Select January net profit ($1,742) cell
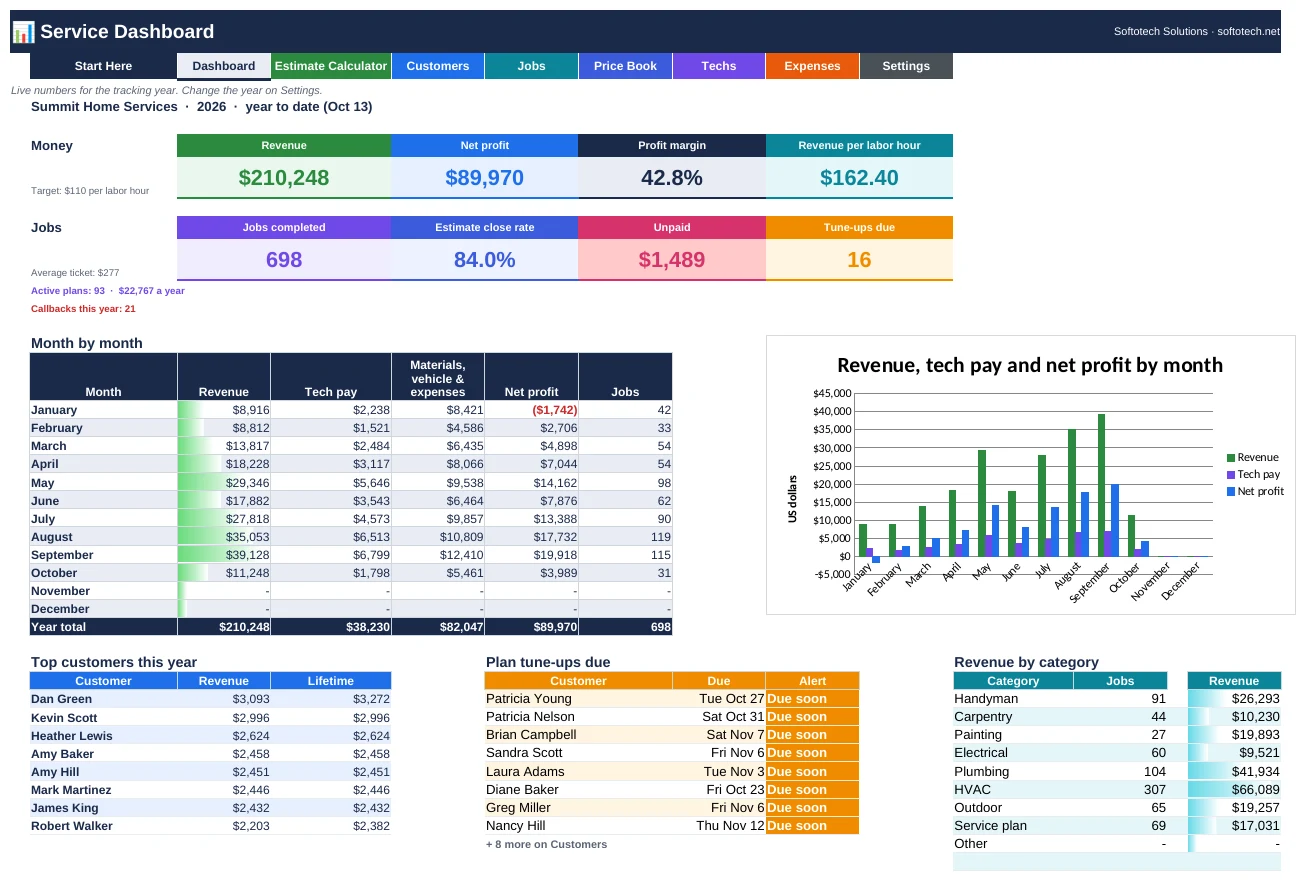The height and width of the screenshot is (881, 1306). click(x=532, y=410)
